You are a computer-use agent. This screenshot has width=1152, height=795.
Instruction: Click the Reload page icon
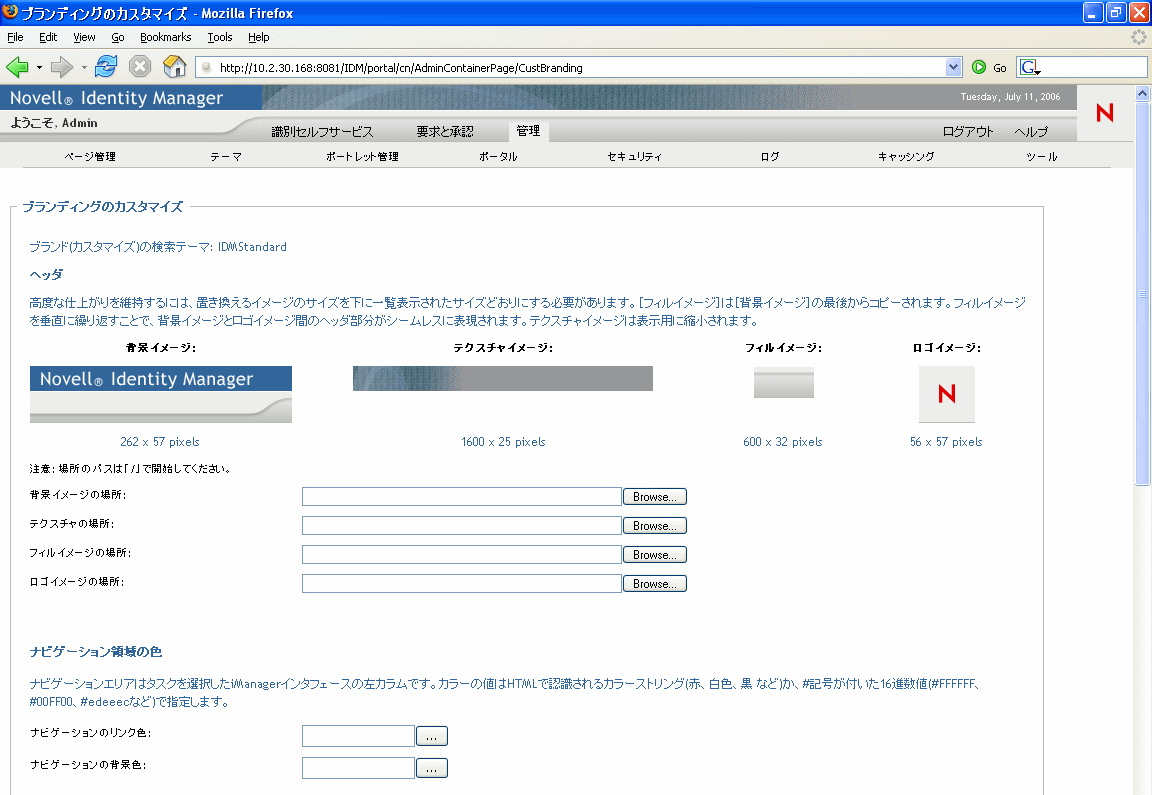tap(105, 67)
